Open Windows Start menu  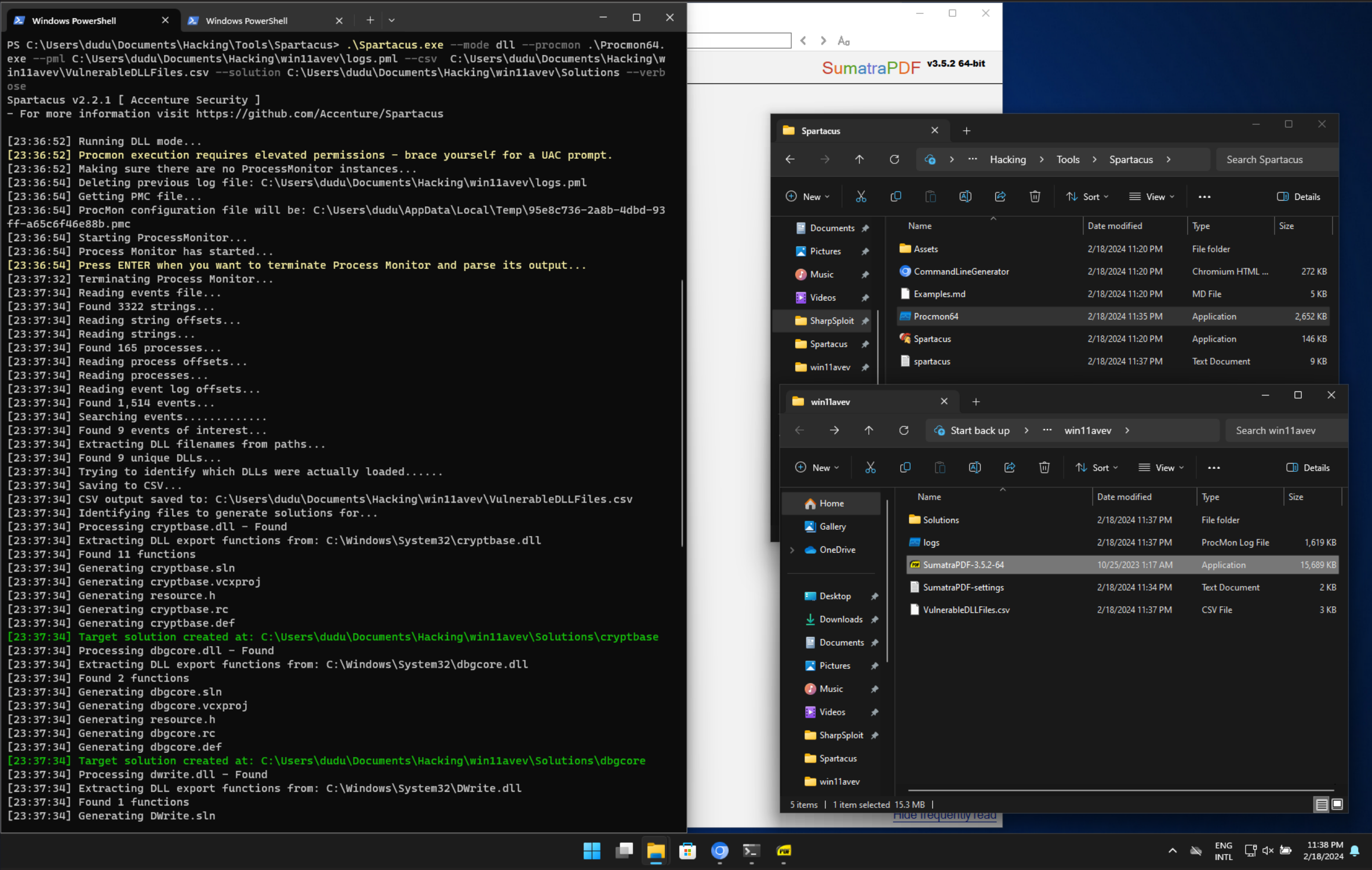[x=592, y=851]
